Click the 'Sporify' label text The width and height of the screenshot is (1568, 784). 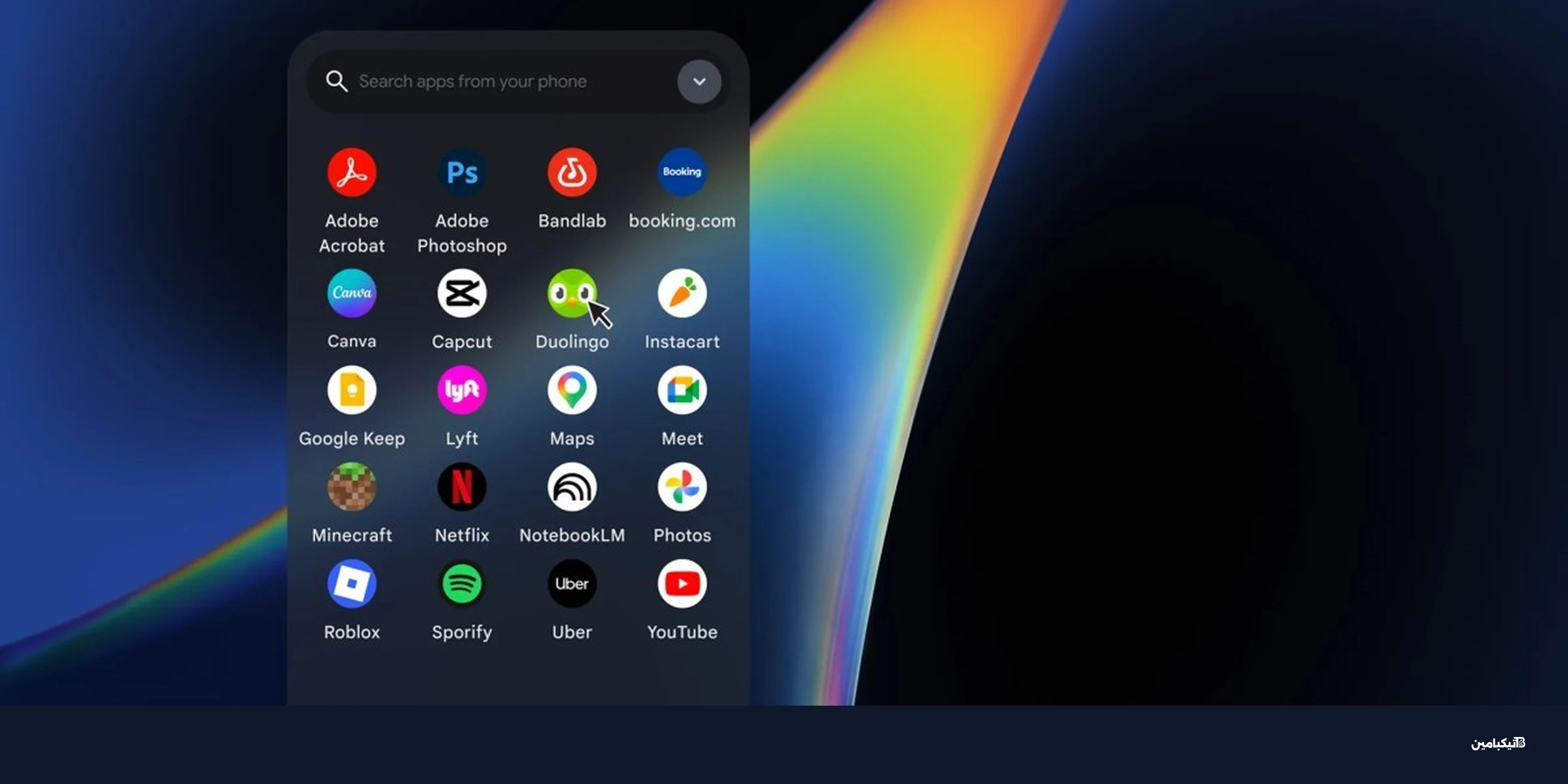click(x=462, y=633)
